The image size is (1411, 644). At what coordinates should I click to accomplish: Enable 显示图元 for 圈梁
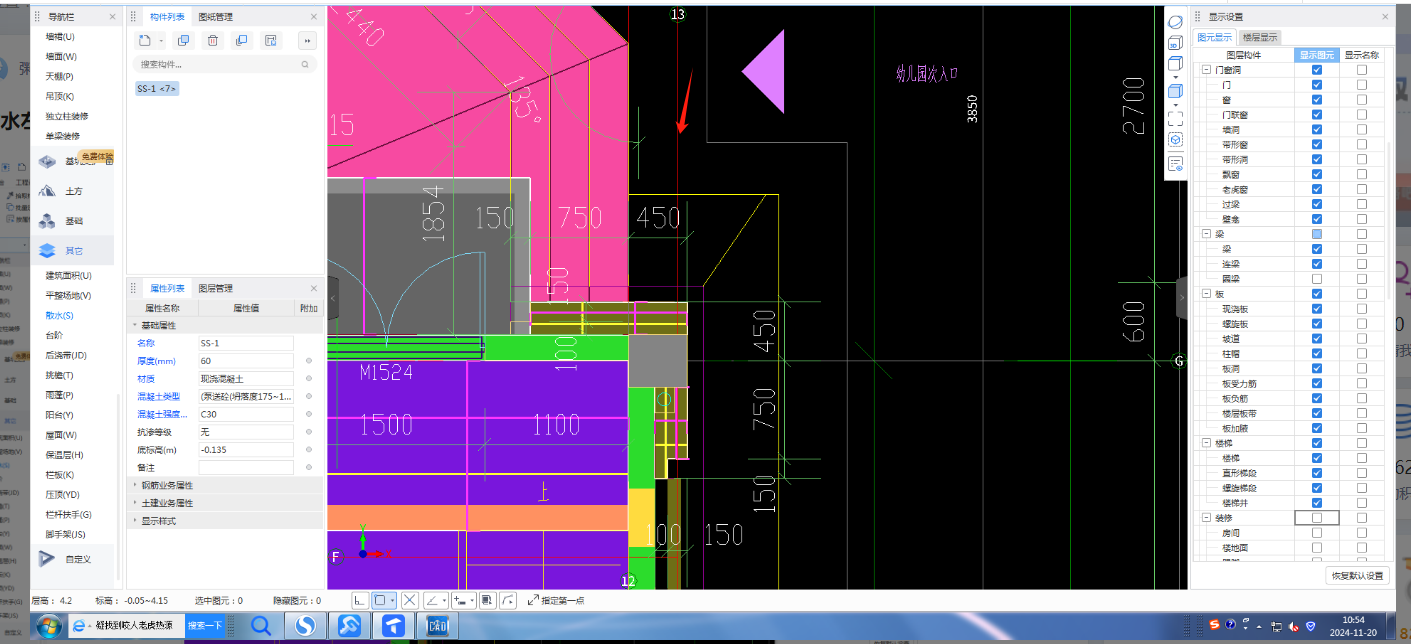(x=1316, y=278)
